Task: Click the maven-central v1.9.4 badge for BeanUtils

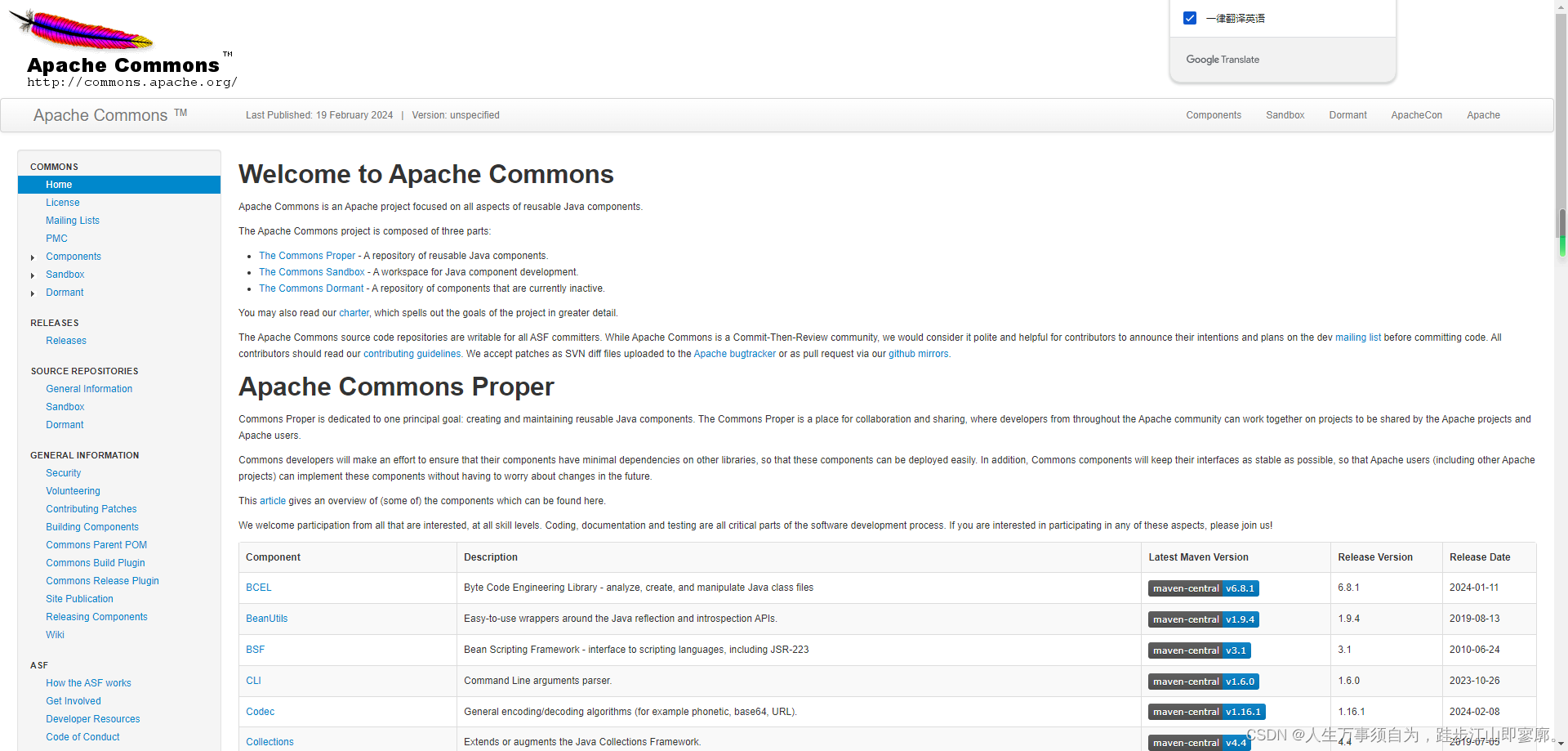Action: (x=1203, y=619)
